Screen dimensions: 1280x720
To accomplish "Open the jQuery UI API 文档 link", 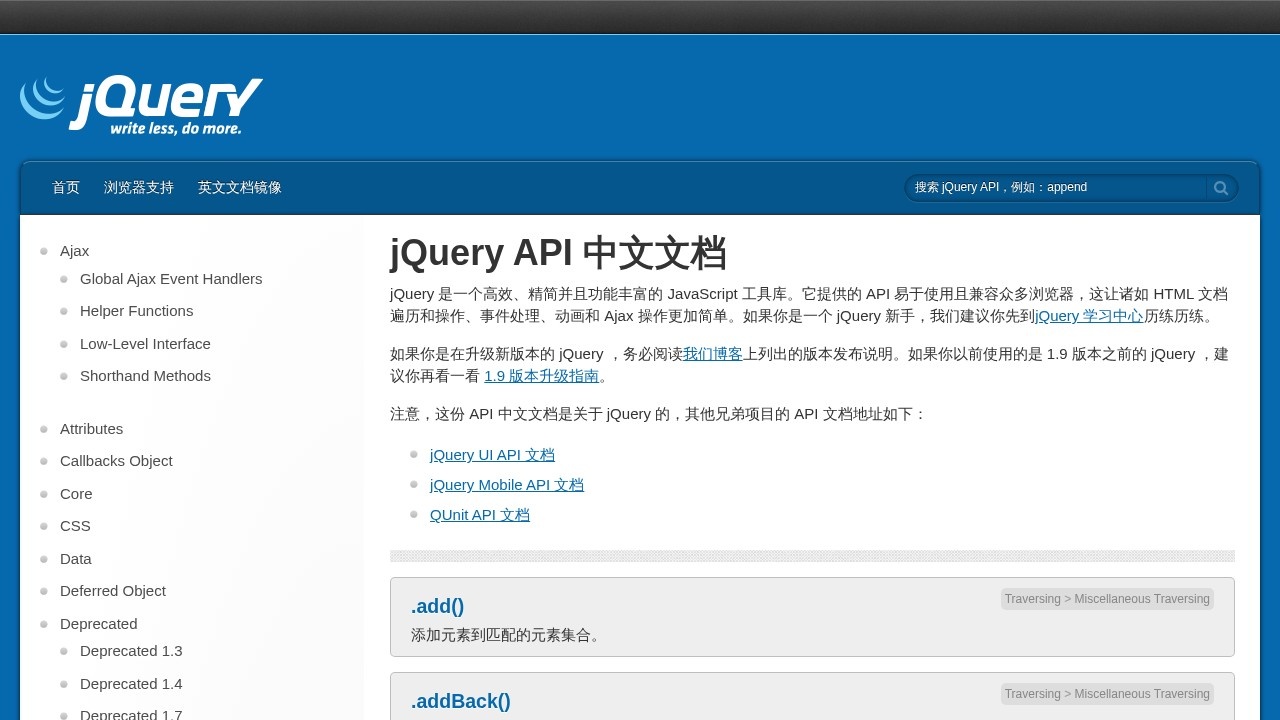I will [x=492, y=454].
